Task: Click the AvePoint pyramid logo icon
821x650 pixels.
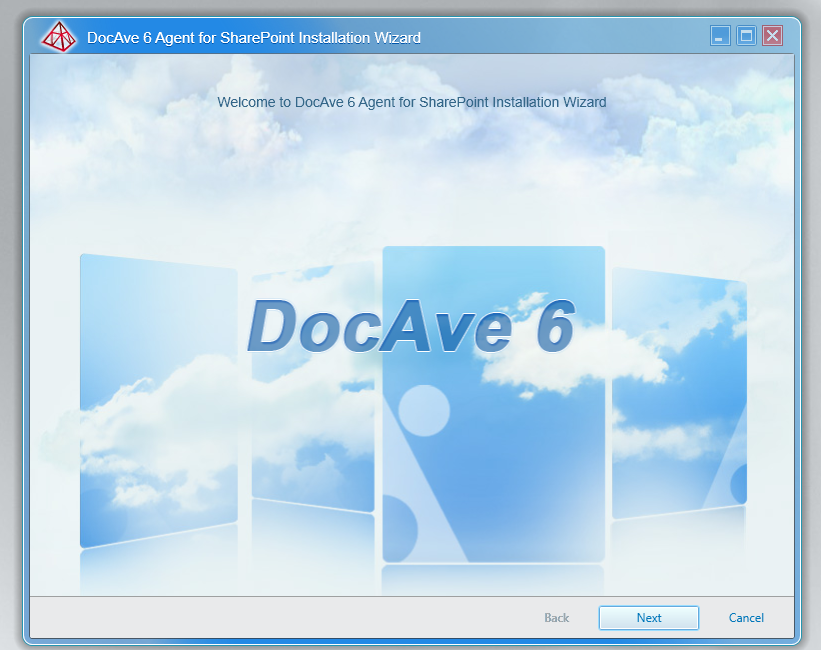Action: click(59, 36)
